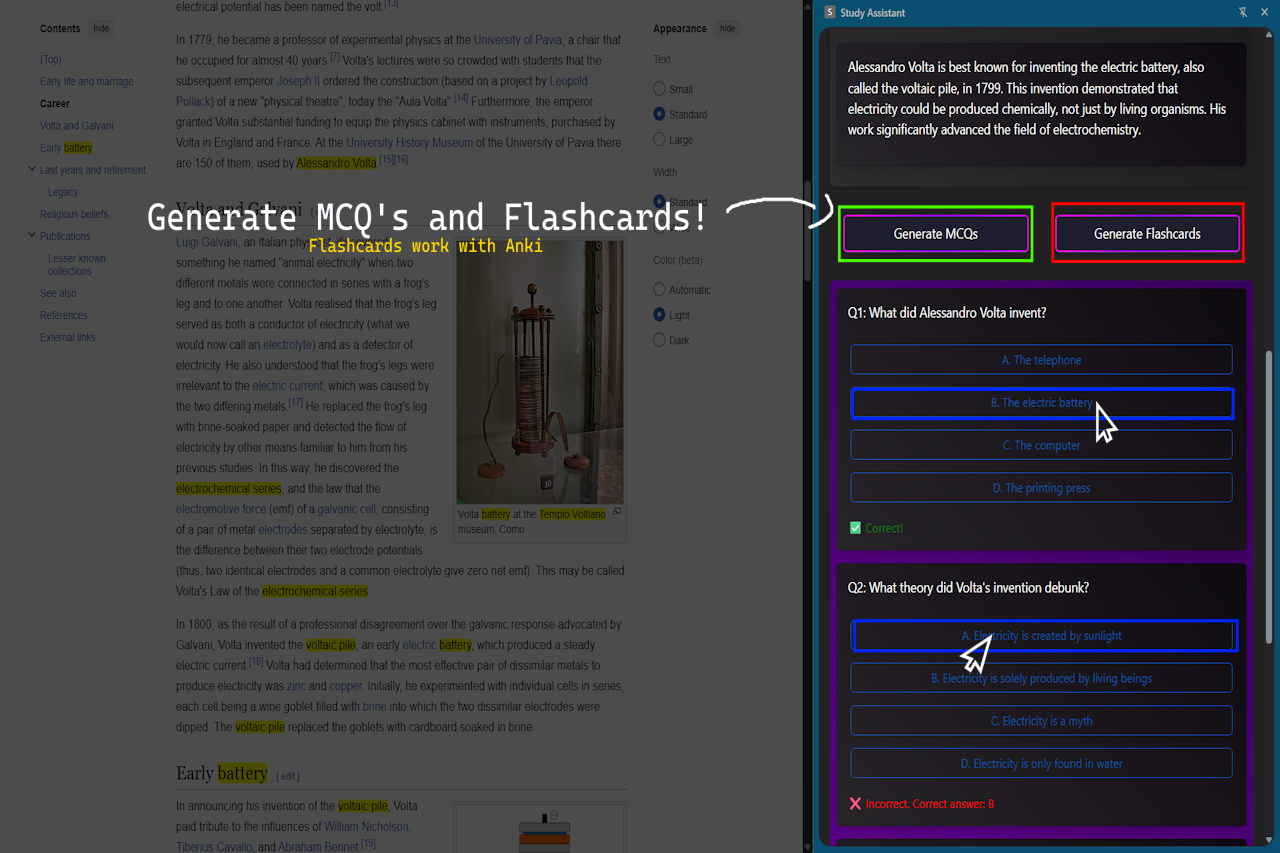Collapse the Publications section
The width and height of the screenshot is (1280, 853).
click(32, 236)
